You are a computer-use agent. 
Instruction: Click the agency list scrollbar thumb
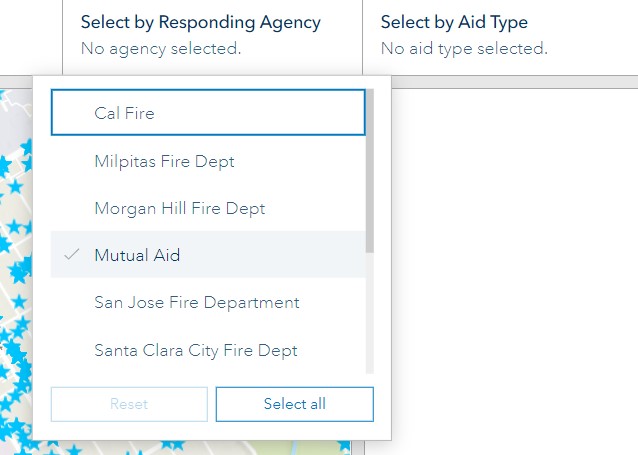point(370,170)
